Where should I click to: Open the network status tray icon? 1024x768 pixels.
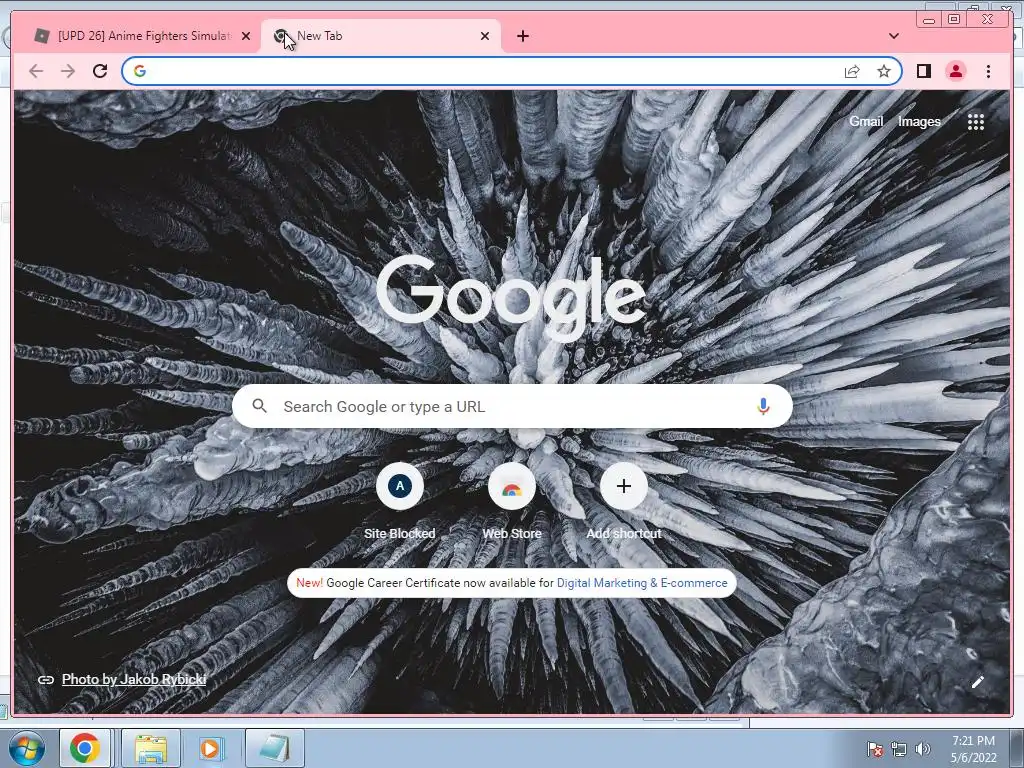899,750
